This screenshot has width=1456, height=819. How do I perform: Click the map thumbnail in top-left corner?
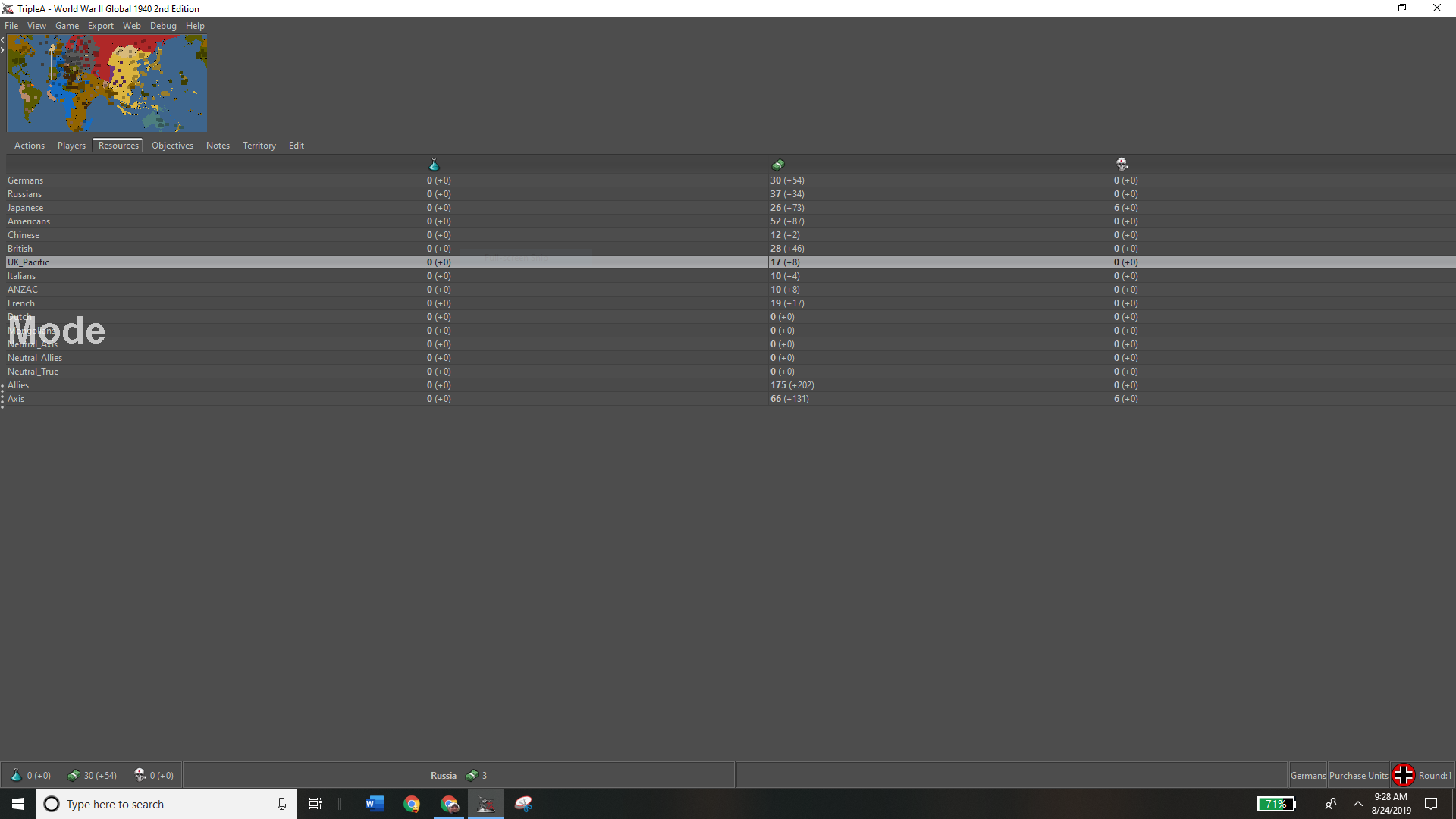click(106, 82)
